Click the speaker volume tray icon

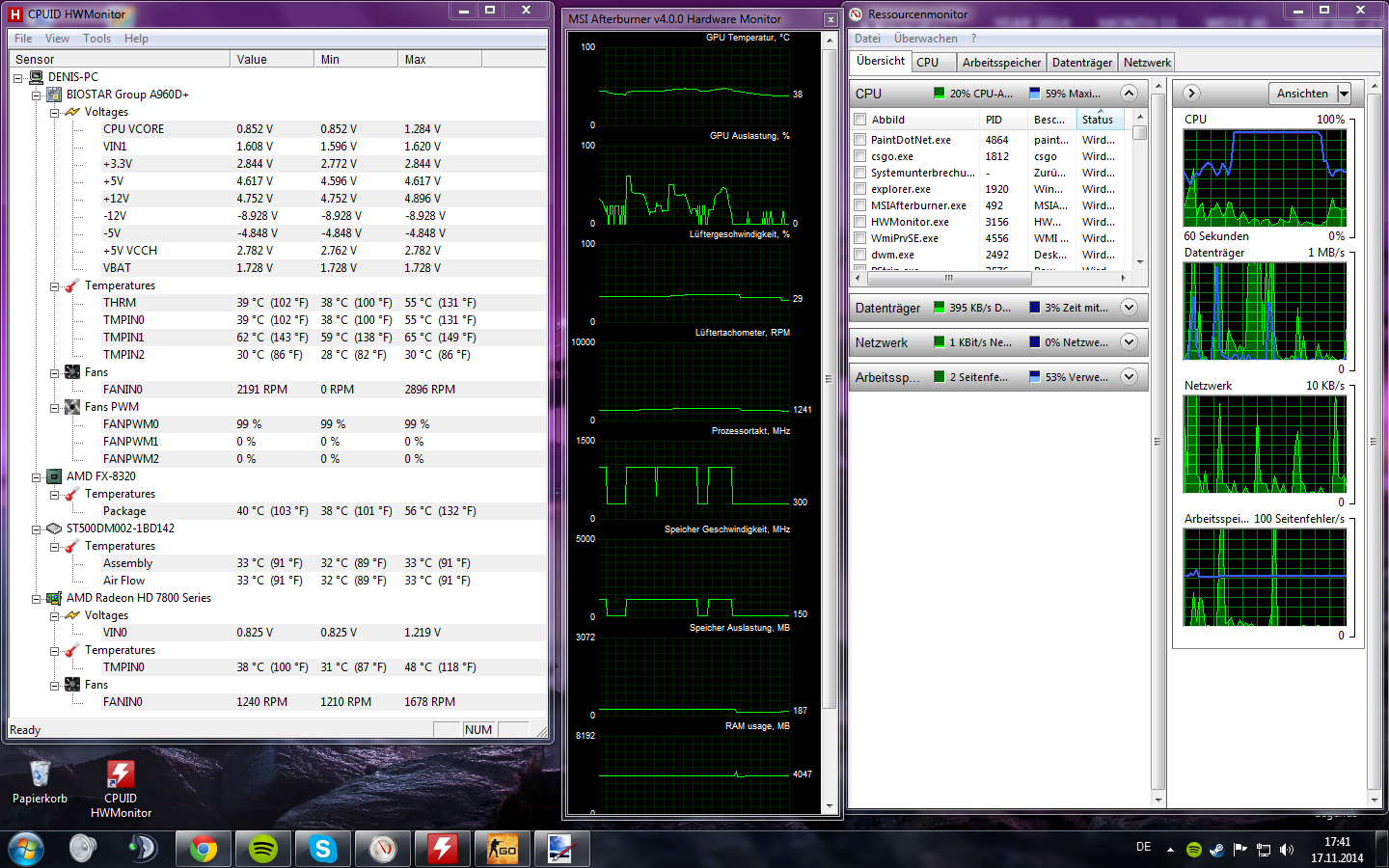[x=1287, y=850]
